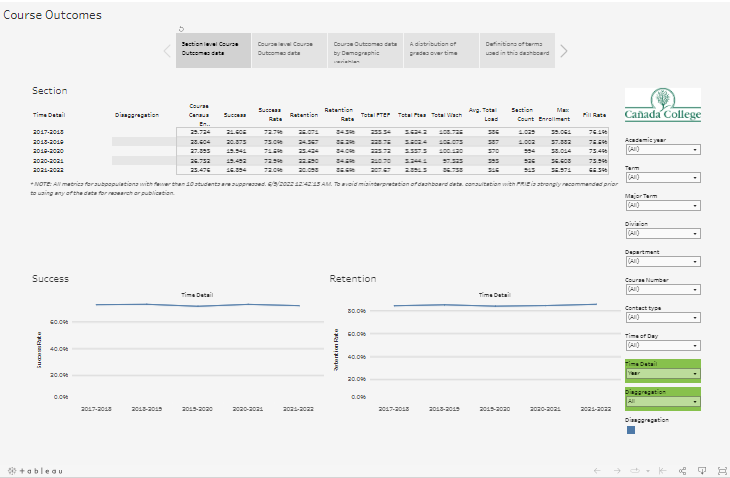The height and width of the screenshot is (478, 730).
Task: Open Course Outcomes data by Demographic variables tab
Action: pyautogui.click(x=365, y=50)
